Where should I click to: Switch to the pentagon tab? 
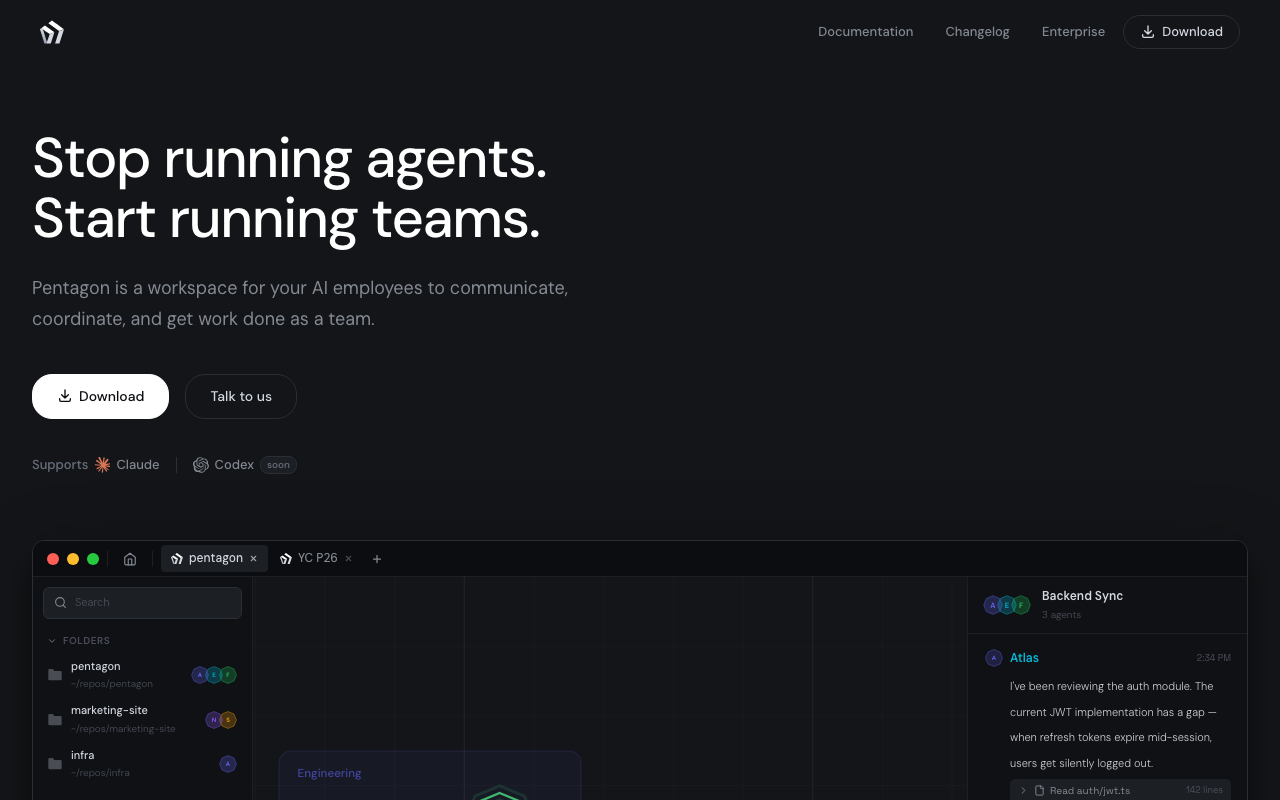click(214, 558)
